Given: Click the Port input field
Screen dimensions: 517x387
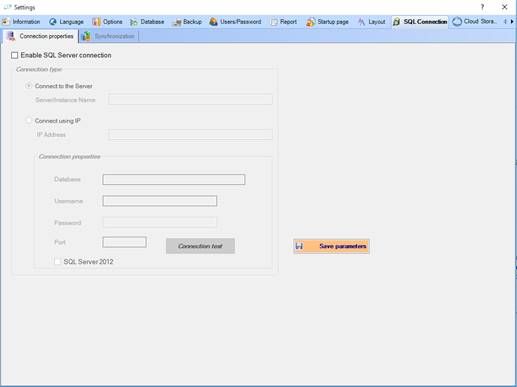Looking at the screenshot, I should (124, 242).
